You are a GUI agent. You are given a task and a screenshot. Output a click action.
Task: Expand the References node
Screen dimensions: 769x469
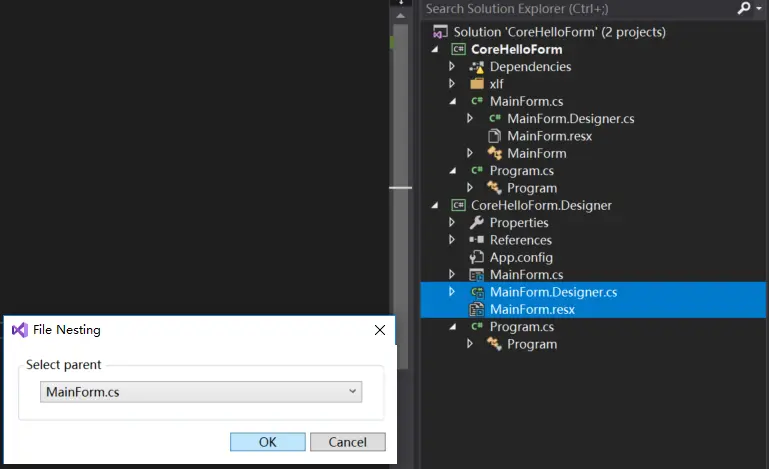452,239
